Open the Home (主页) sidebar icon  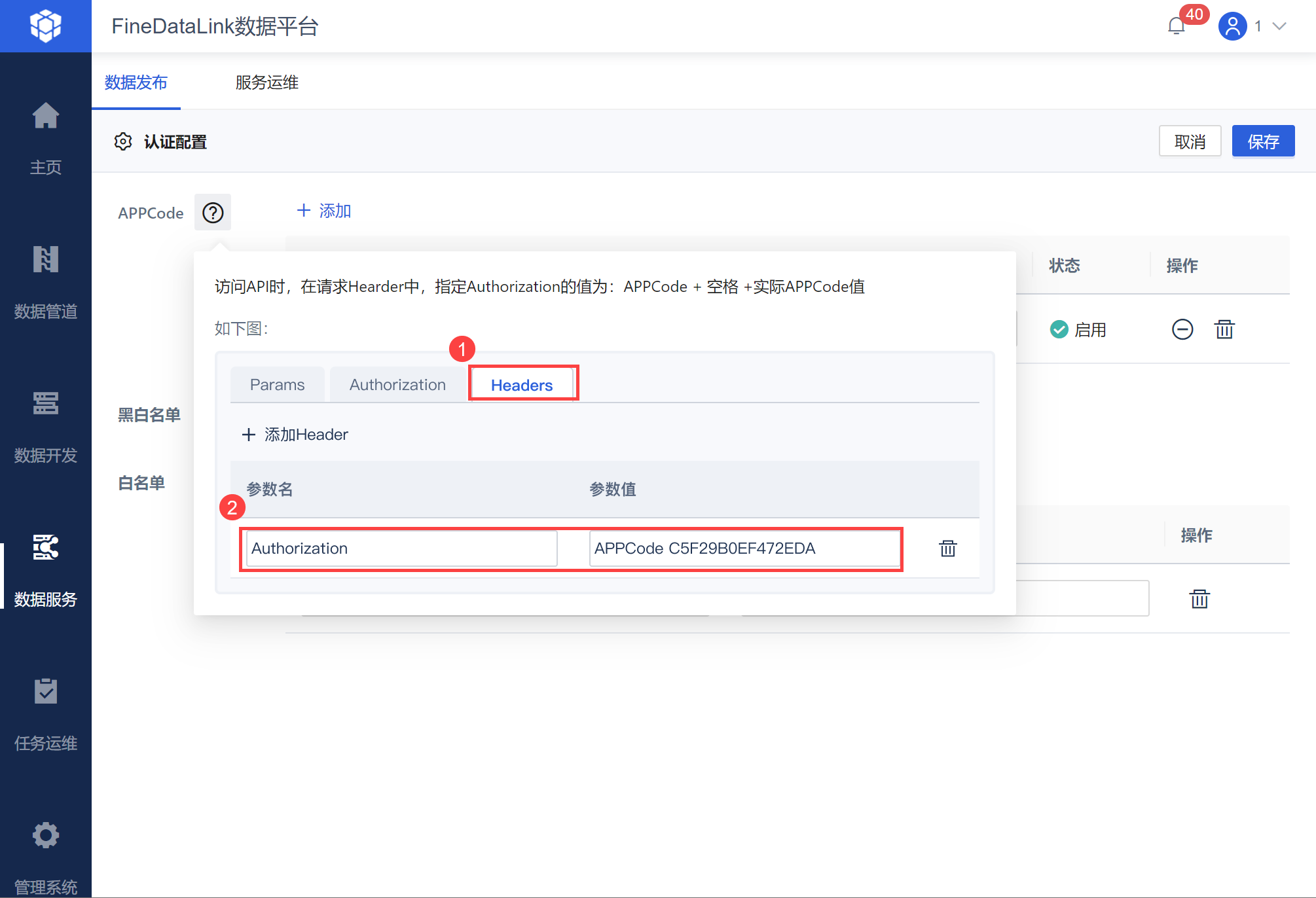coord(45,117)
